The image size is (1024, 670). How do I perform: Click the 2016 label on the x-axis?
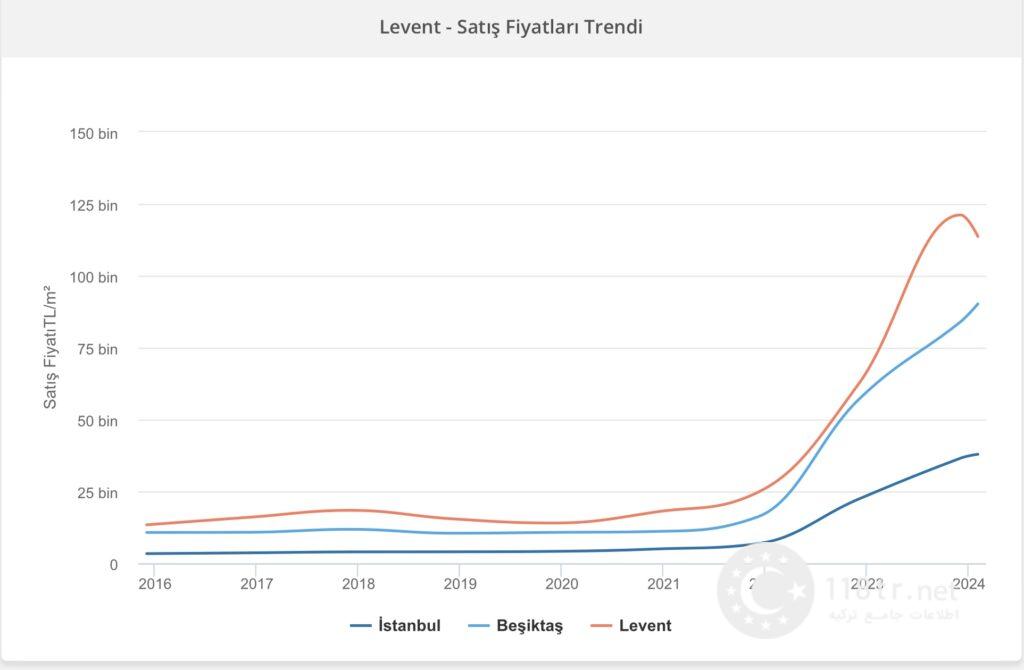coord(155,584)
